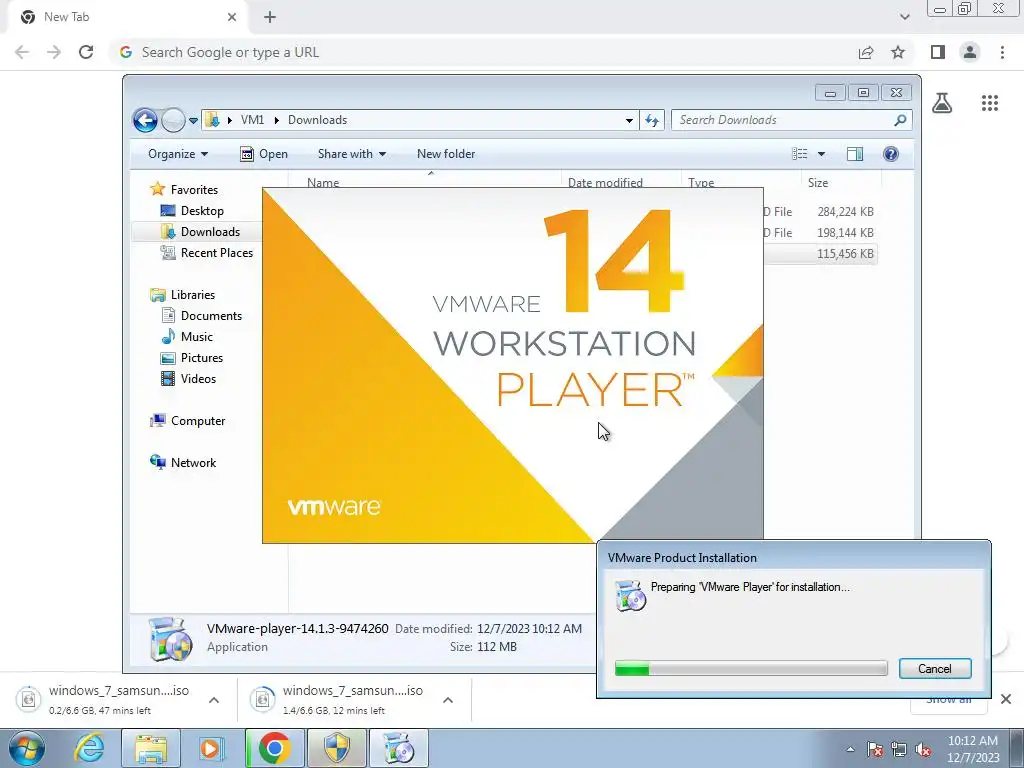Open the Chrome tab search chevron
Screen dimensions: 1024x768
(x=904, y=17)
